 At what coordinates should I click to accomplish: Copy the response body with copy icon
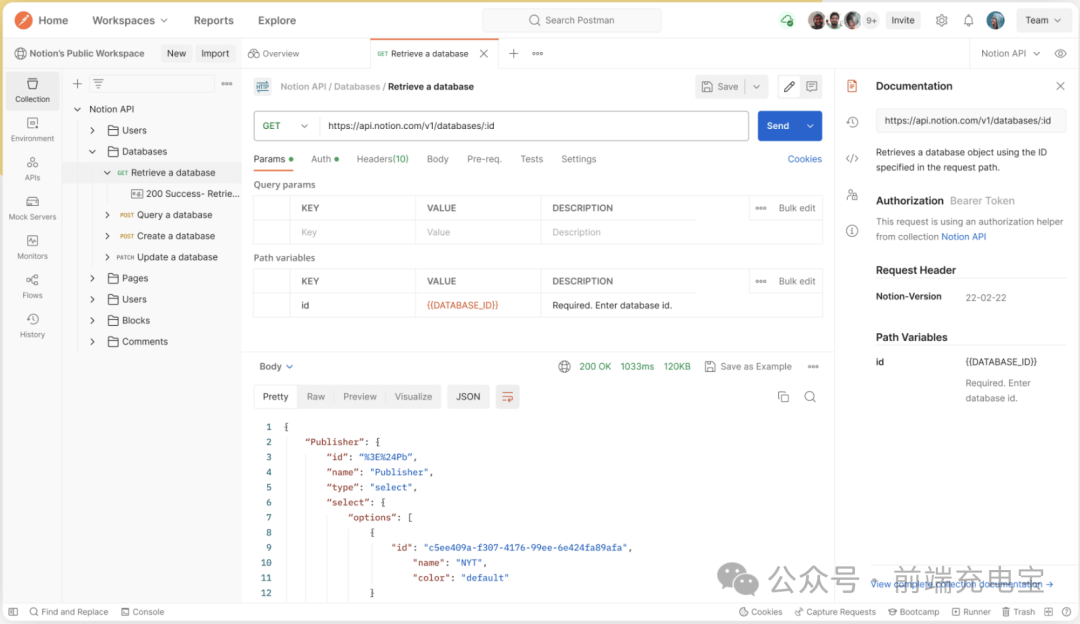tap(783, 397)
